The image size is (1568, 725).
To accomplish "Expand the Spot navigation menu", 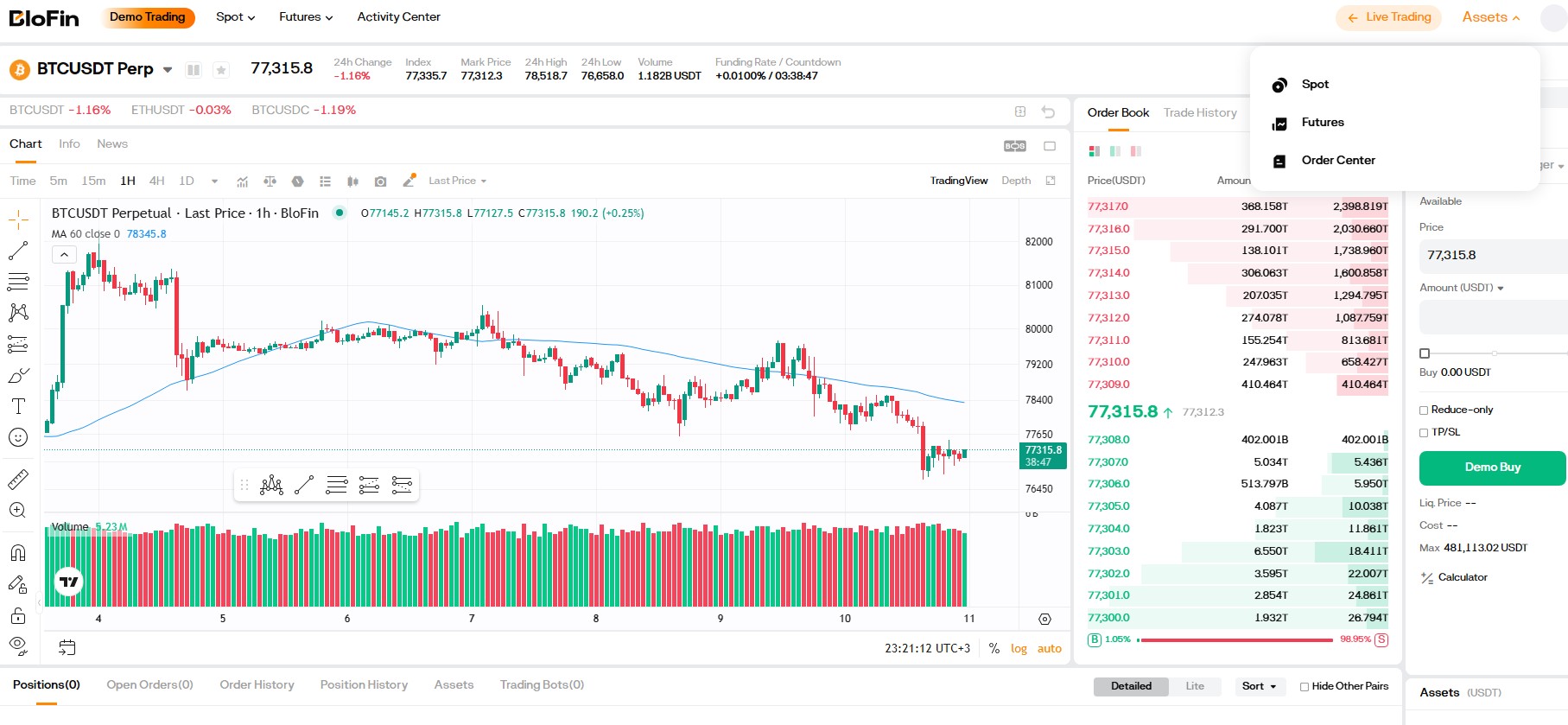I will point(235,16).
